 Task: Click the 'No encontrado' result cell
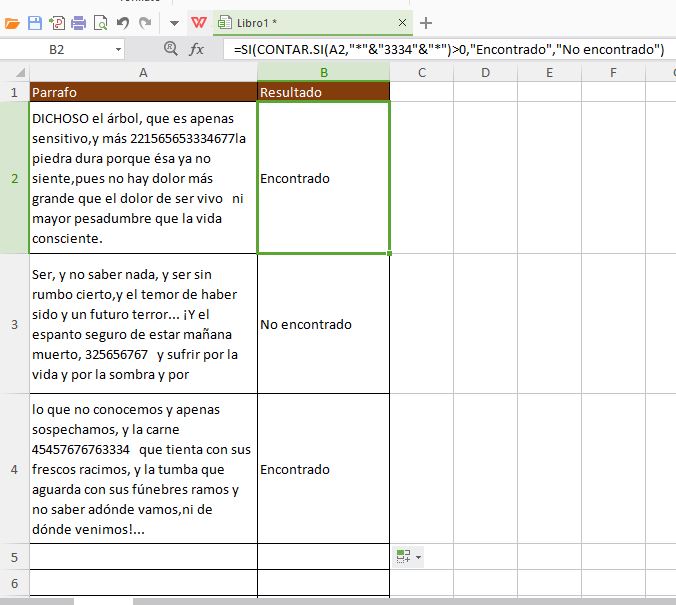[323, 324]
